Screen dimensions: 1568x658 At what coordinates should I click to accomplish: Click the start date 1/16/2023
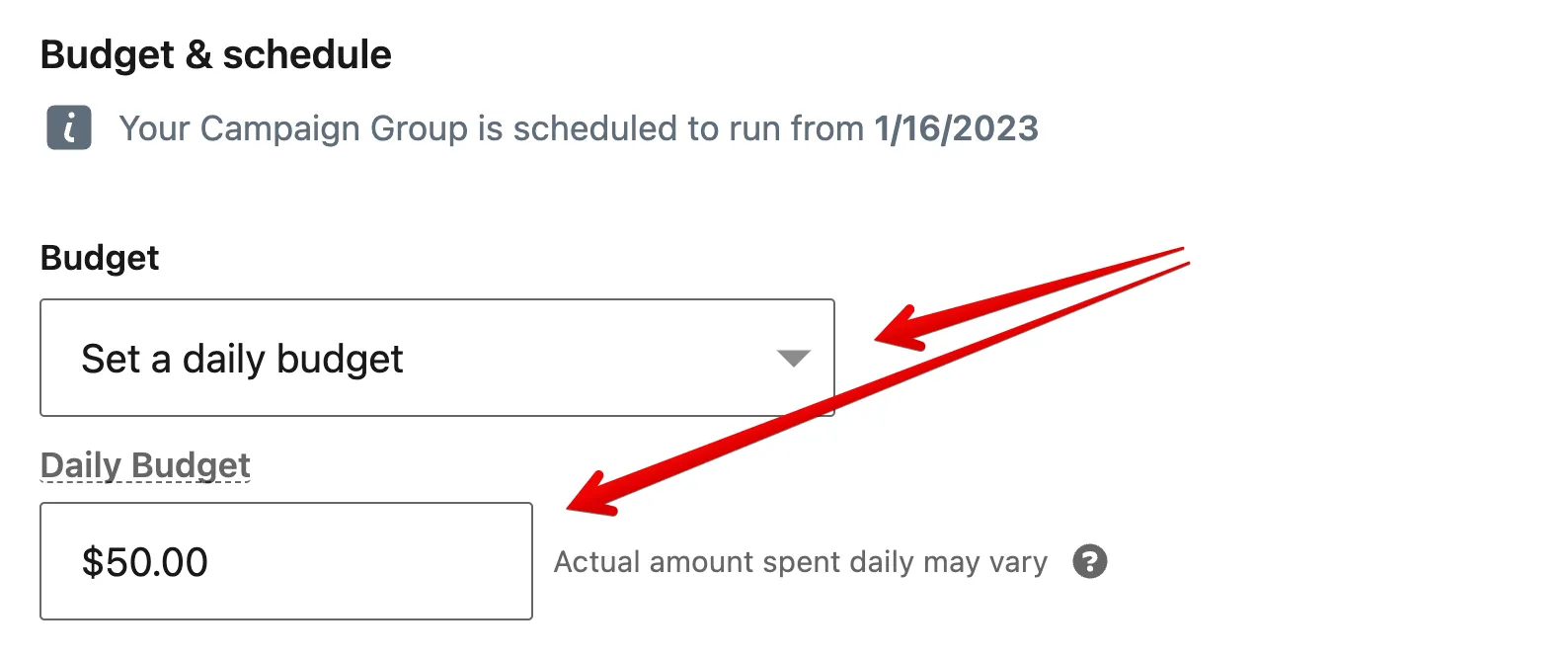tap(956, 128)
